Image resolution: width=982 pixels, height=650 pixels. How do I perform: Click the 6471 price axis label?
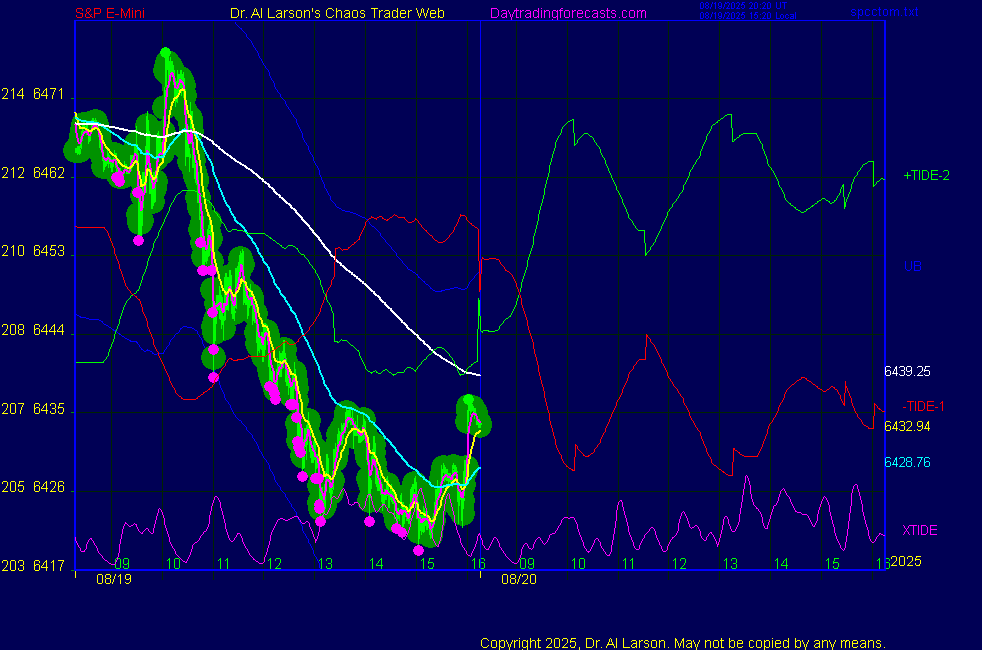click(x=48, y=95)
